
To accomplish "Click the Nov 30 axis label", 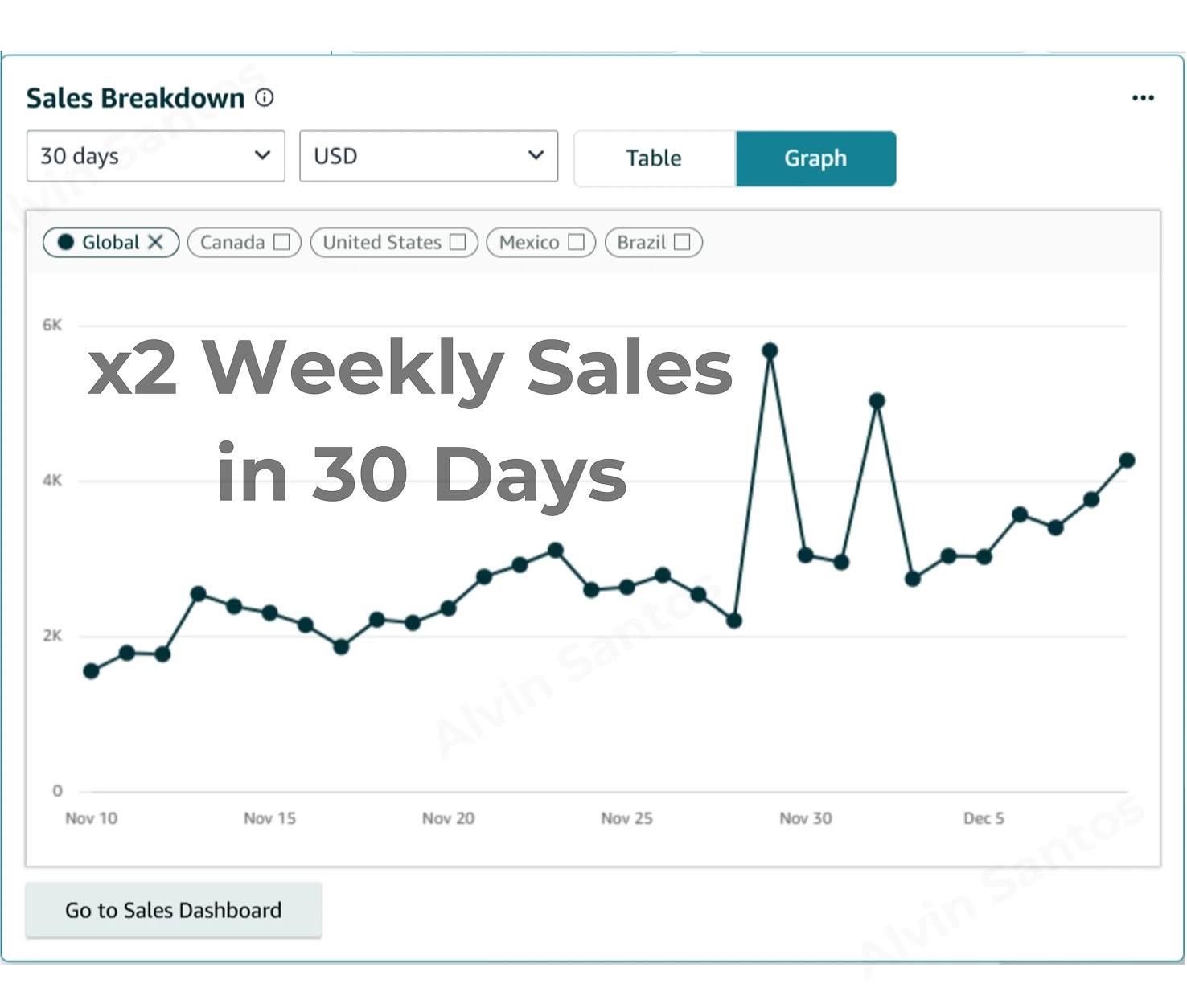I will tap(805, 818).
